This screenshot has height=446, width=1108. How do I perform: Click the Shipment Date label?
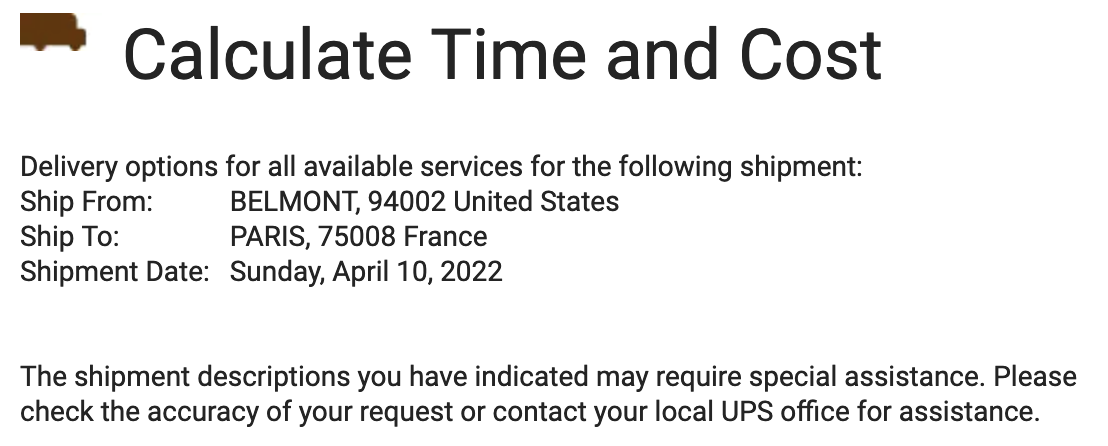(114, 271)
